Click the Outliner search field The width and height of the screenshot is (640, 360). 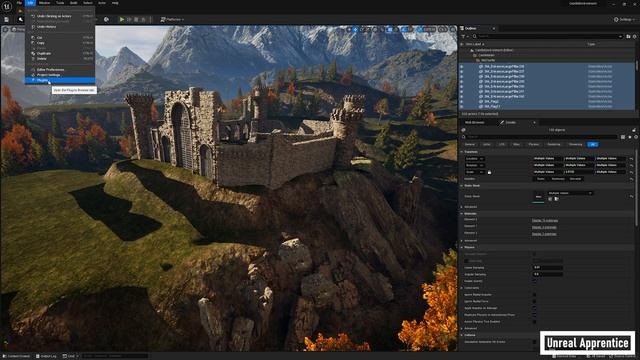point(548,36)
